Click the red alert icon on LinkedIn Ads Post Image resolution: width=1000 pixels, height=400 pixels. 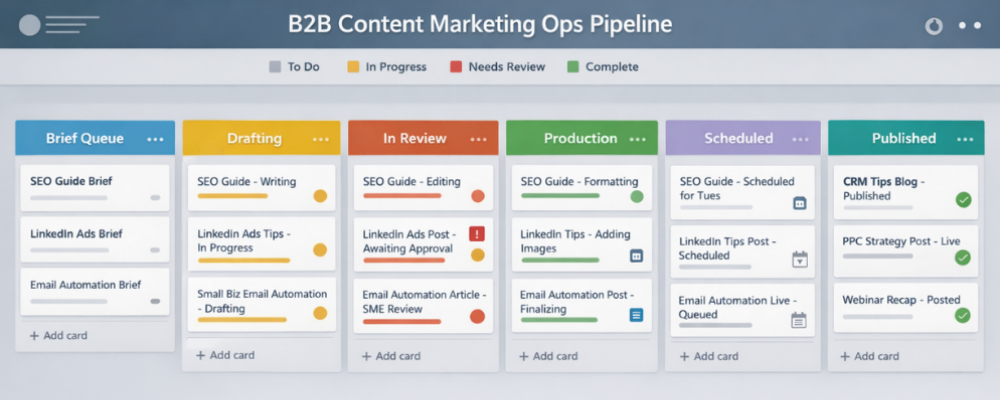coord(477,234)
